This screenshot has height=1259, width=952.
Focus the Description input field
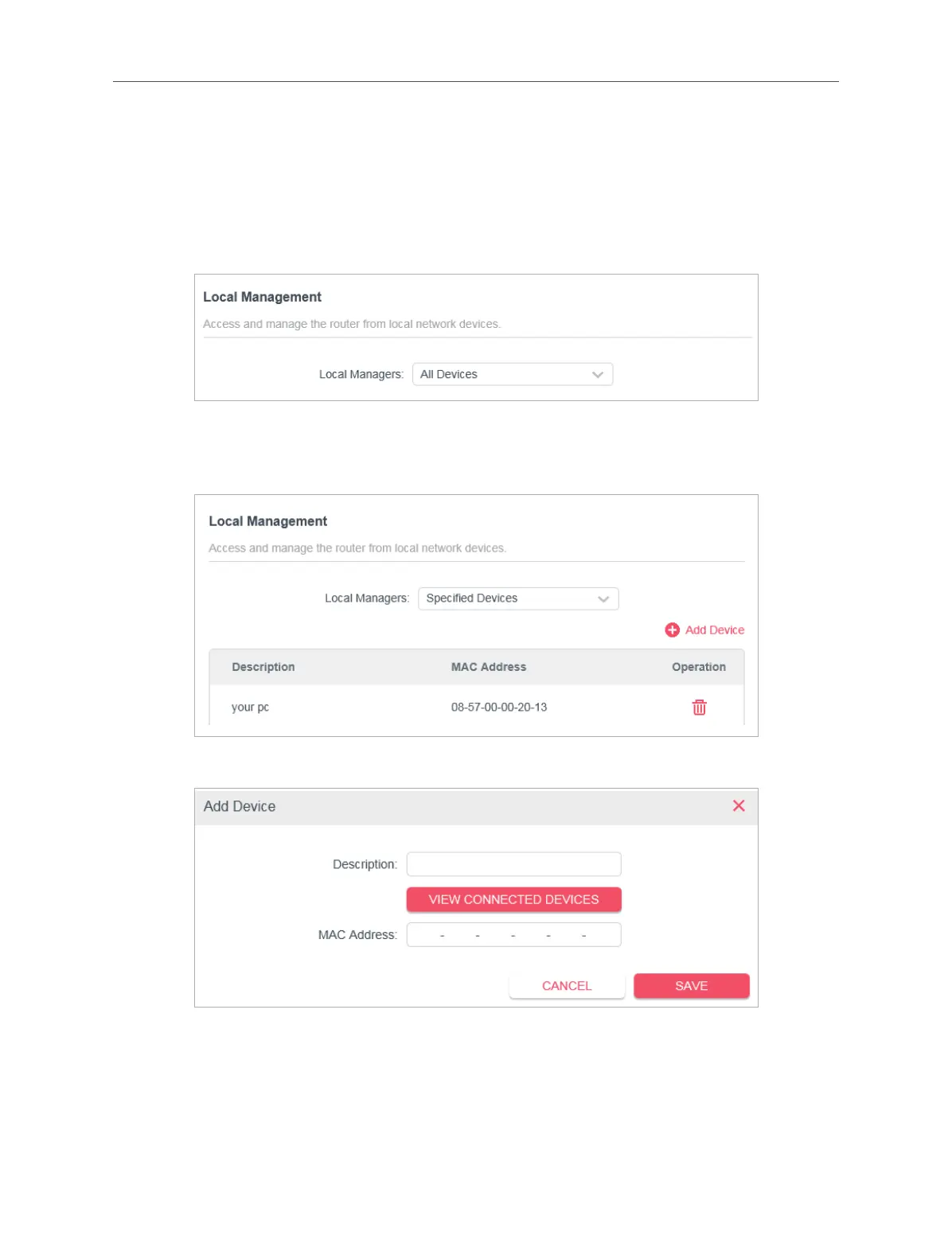click(x=513, y=864)
